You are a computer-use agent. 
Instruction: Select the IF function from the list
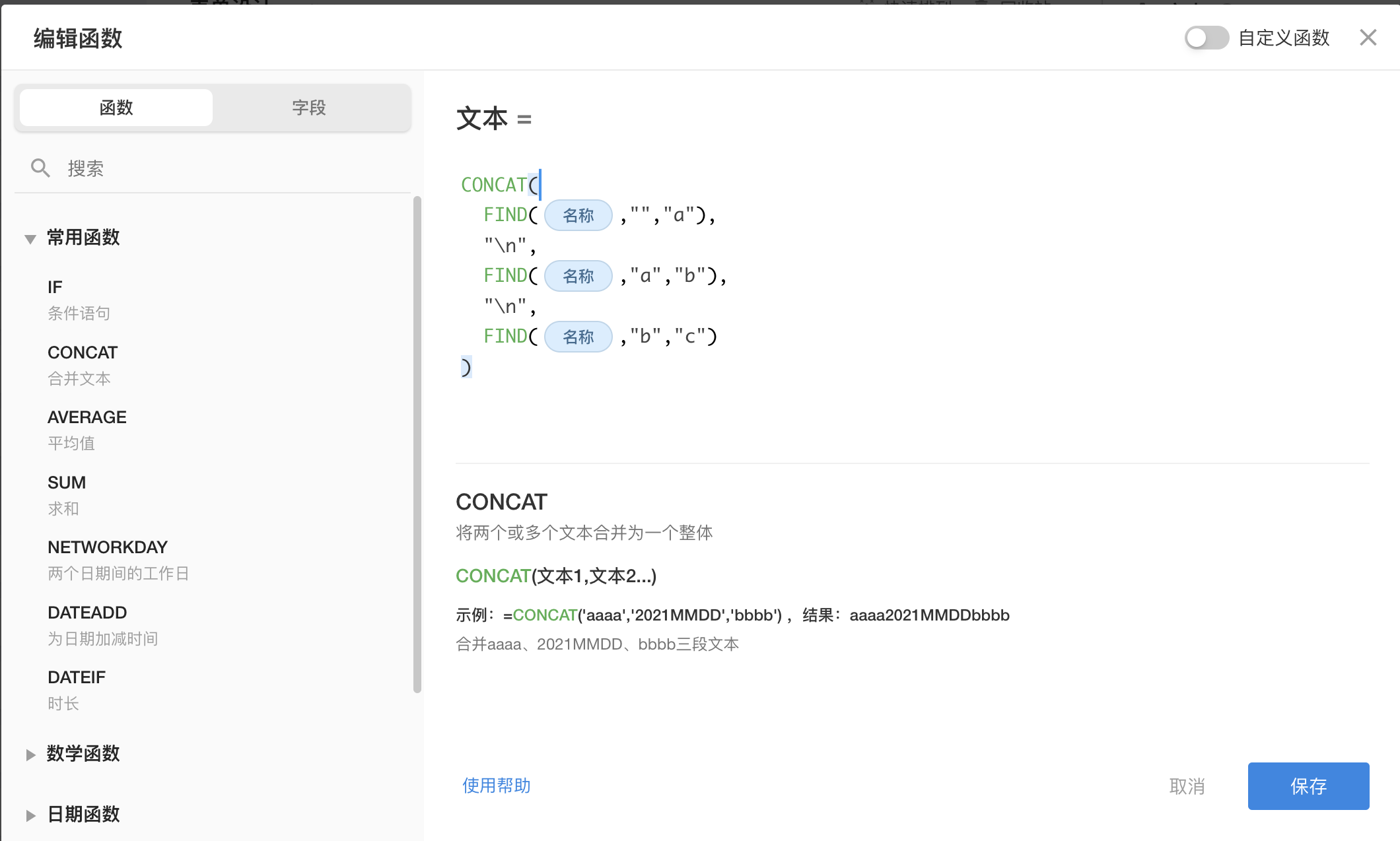click(55, 286)
